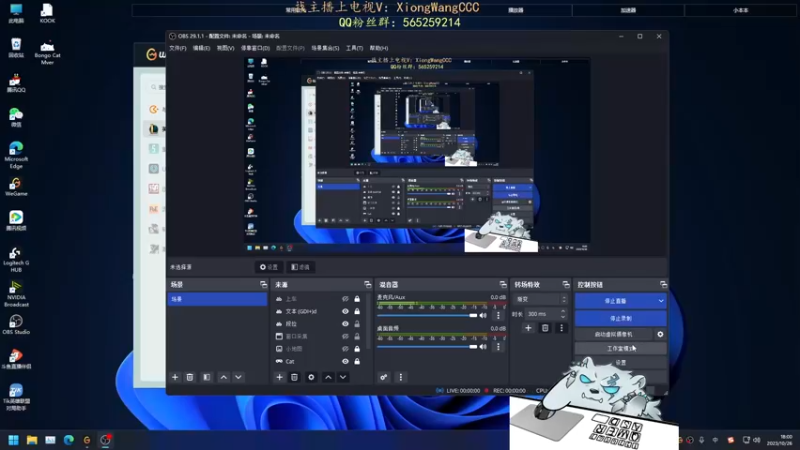The height and width of the screenshot is (450, 800).
Task: Open virtual camera settings gear icon
Action: (x=660, y=334)
